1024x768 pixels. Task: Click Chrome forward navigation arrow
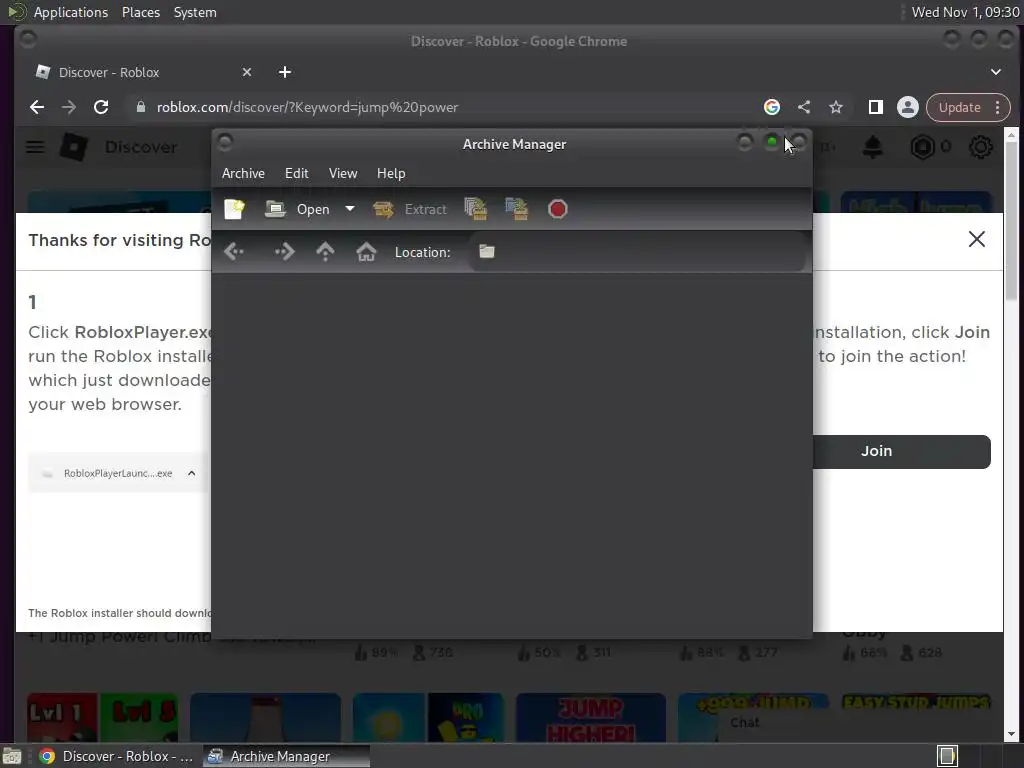tap(69, 107)
